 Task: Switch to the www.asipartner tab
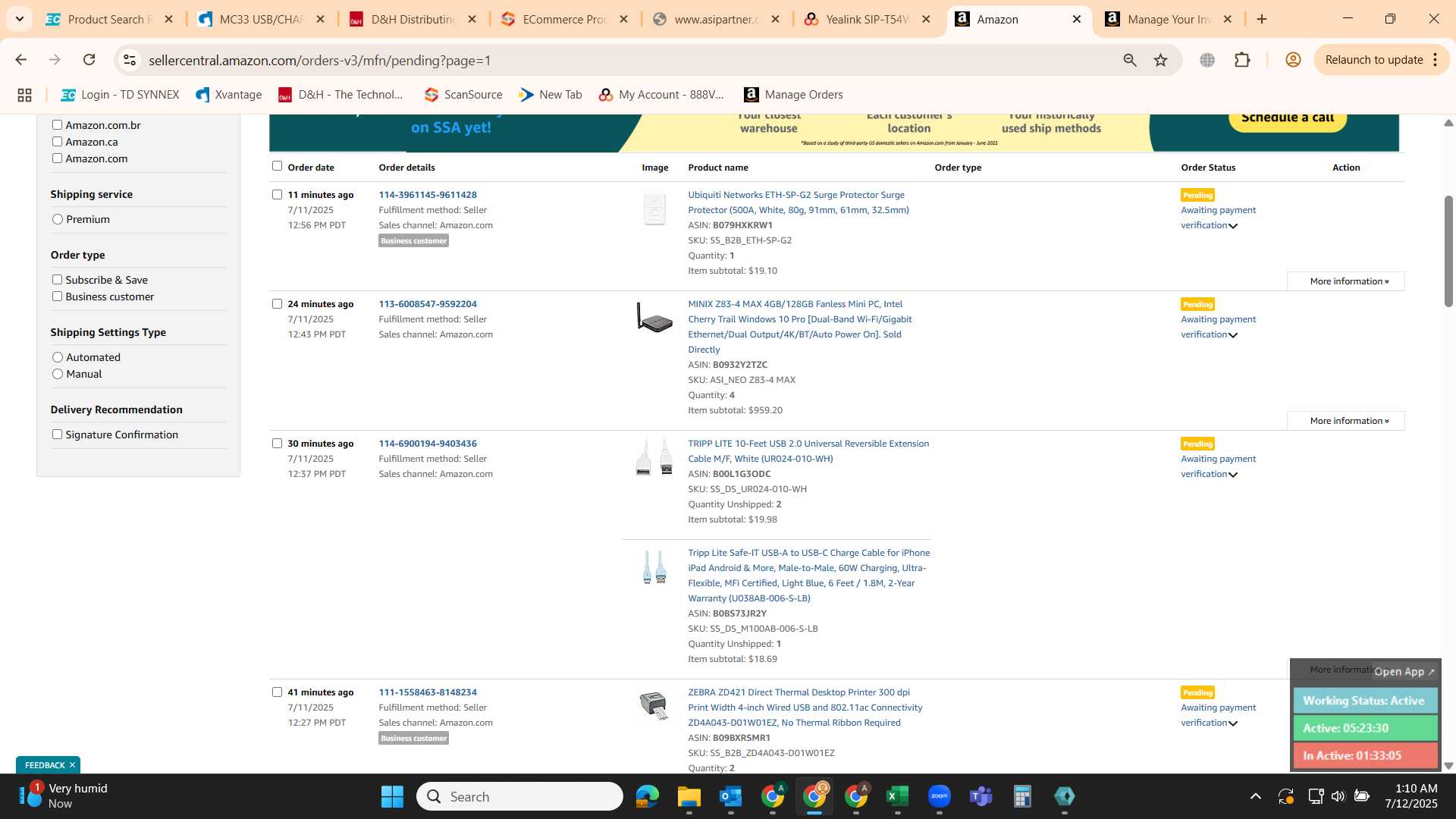(x=715, y=19)
